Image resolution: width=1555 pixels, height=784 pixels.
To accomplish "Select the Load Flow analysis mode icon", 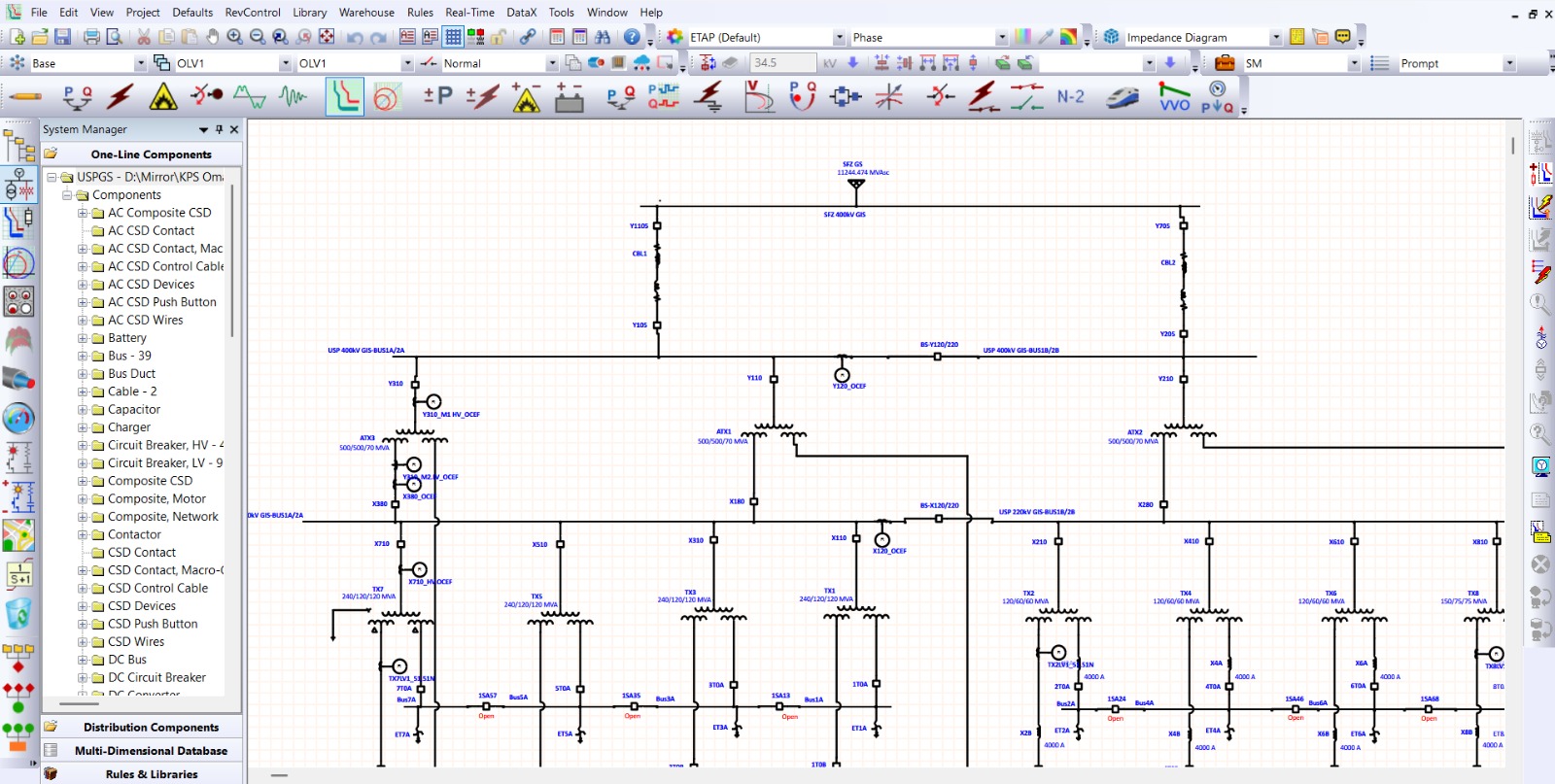I will (x=77, y=97).
